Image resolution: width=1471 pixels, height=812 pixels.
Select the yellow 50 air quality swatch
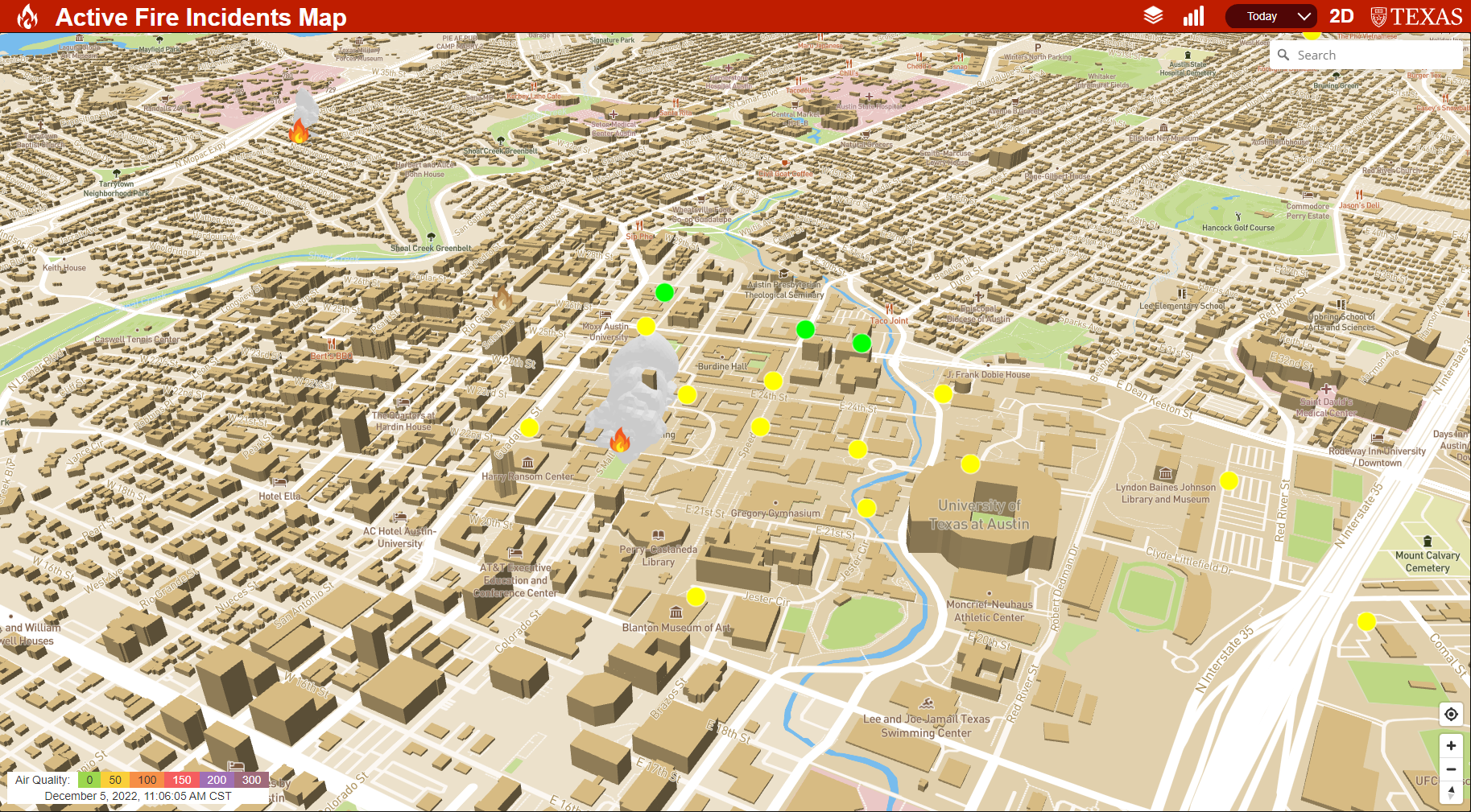tap(115, 780)
